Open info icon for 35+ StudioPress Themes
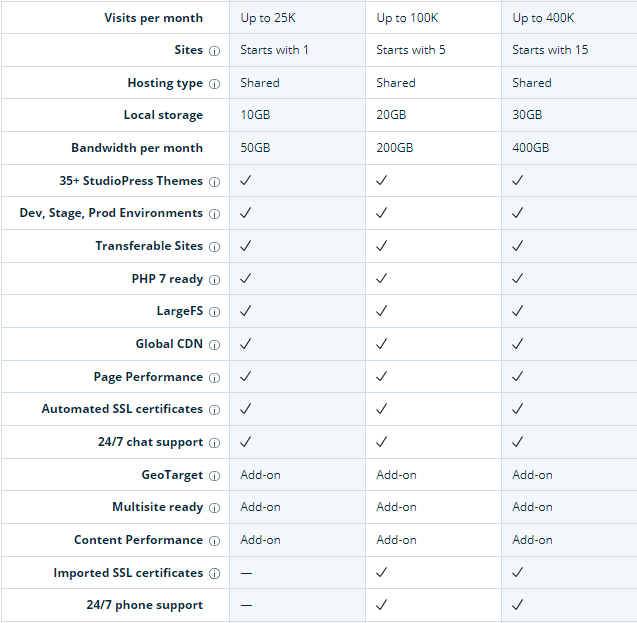The width and height of the screenshot is (637, 623). (214, 182)
